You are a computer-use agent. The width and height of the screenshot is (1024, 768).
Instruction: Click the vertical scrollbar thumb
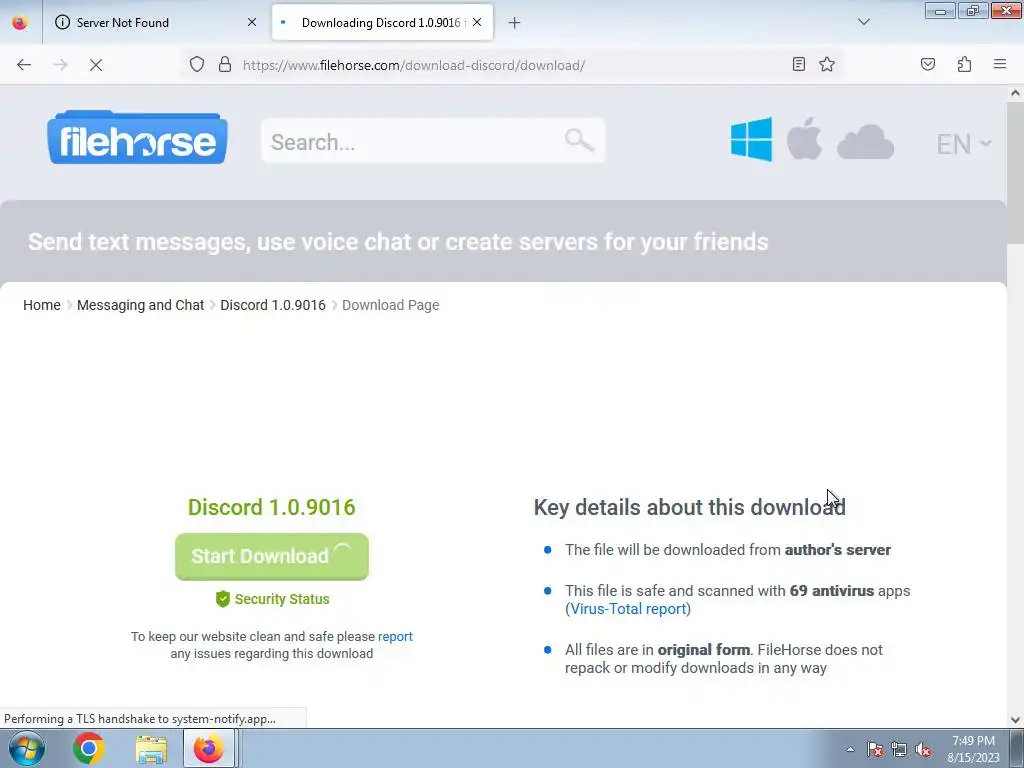point(1015,173)
